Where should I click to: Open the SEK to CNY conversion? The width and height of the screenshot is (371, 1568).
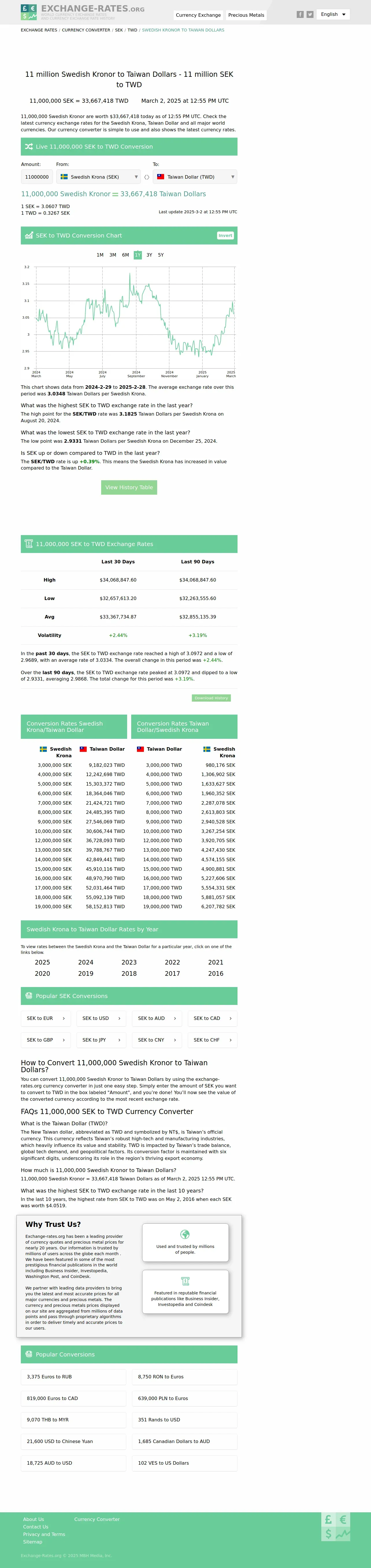(x=157, y=1040)
